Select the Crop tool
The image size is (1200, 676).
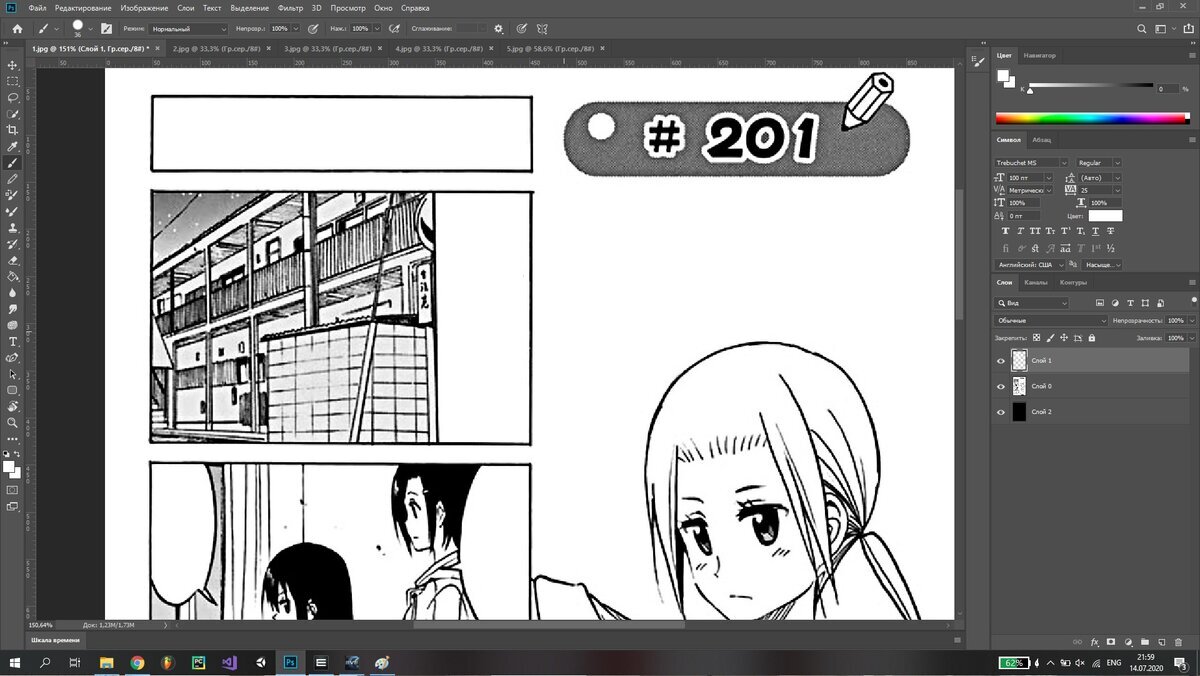click(13, 130)
